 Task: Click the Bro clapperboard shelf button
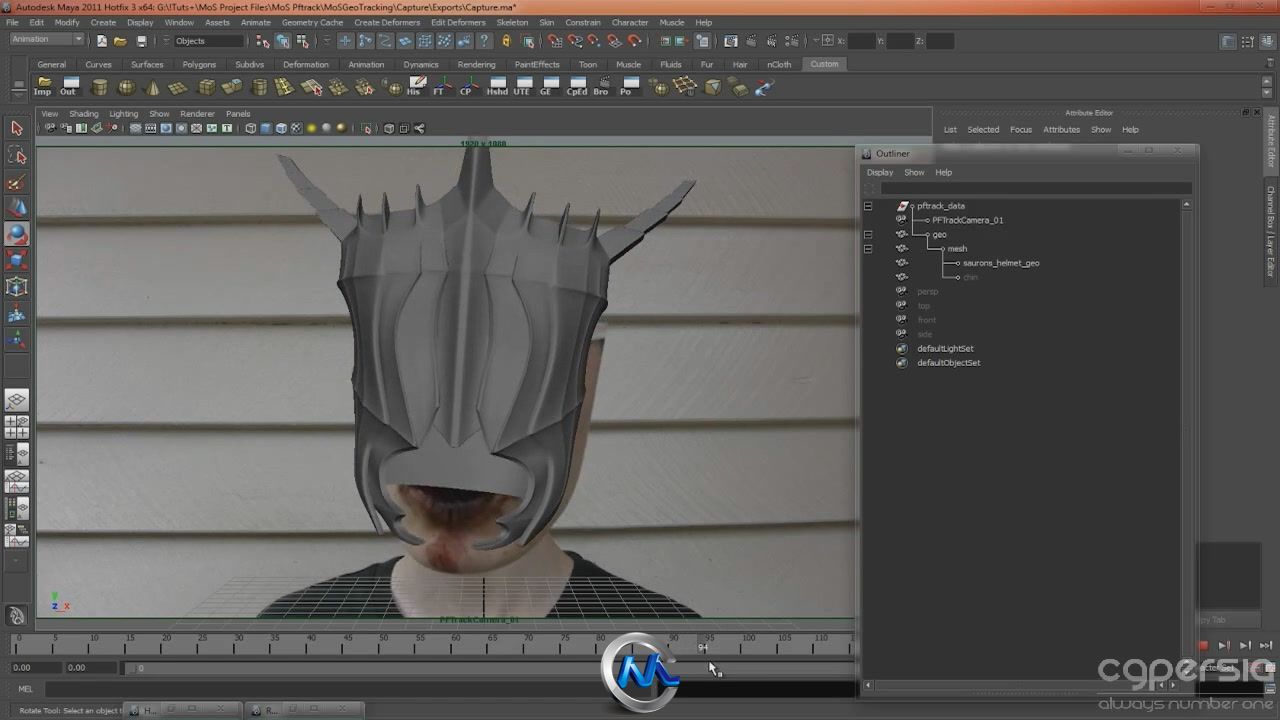pyautogui.click(x=601, y=87)
